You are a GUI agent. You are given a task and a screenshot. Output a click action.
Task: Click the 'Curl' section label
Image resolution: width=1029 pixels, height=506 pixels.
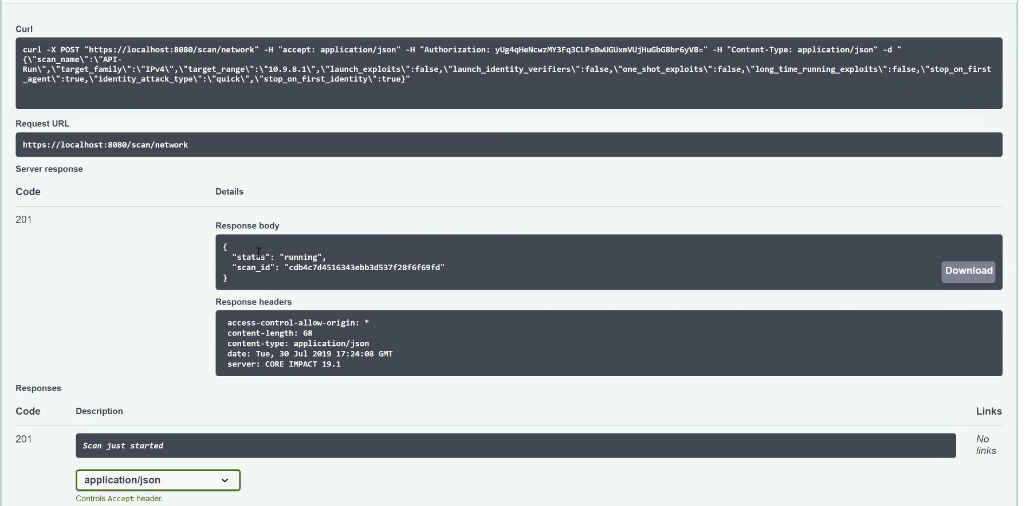(24, 29)
